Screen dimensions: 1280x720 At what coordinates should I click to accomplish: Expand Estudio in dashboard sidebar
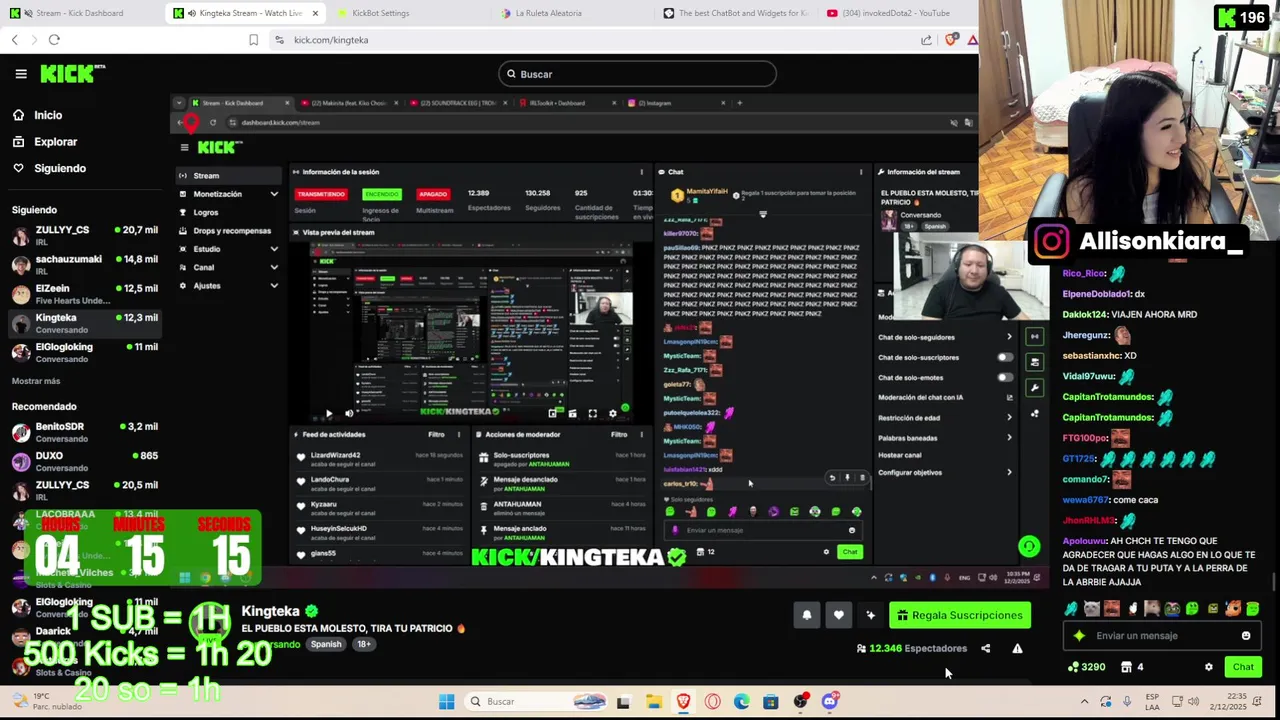pos(230,249)
